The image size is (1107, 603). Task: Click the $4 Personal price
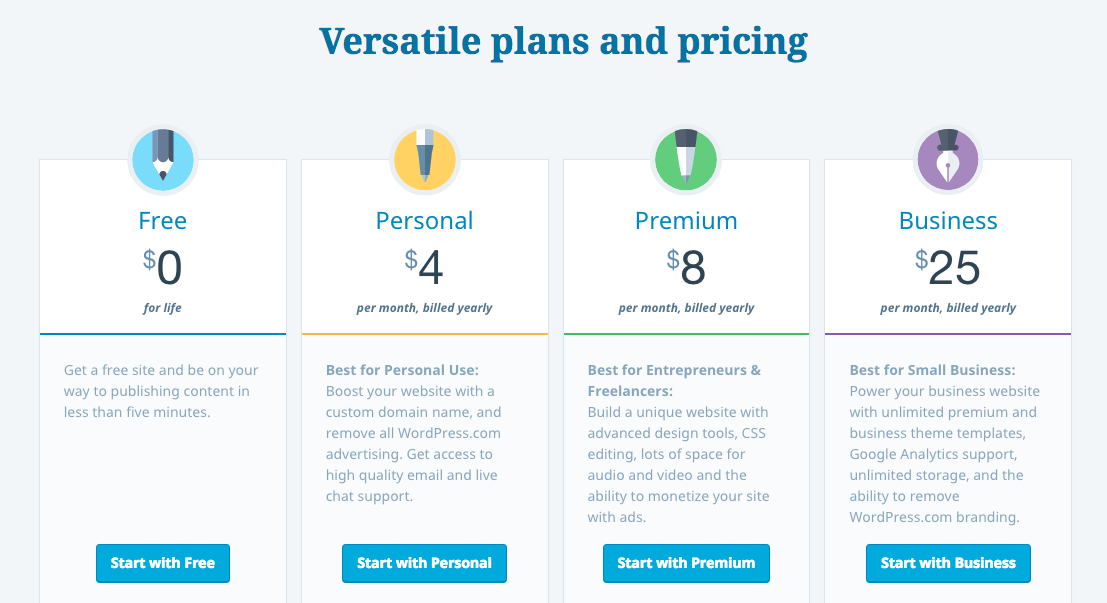[x=424, y=267]
